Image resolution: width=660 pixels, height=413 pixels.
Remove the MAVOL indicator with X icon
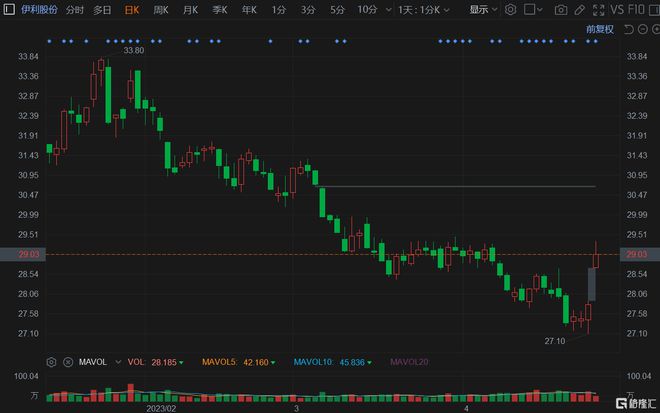pyautogui.click(x=68, y=362)
